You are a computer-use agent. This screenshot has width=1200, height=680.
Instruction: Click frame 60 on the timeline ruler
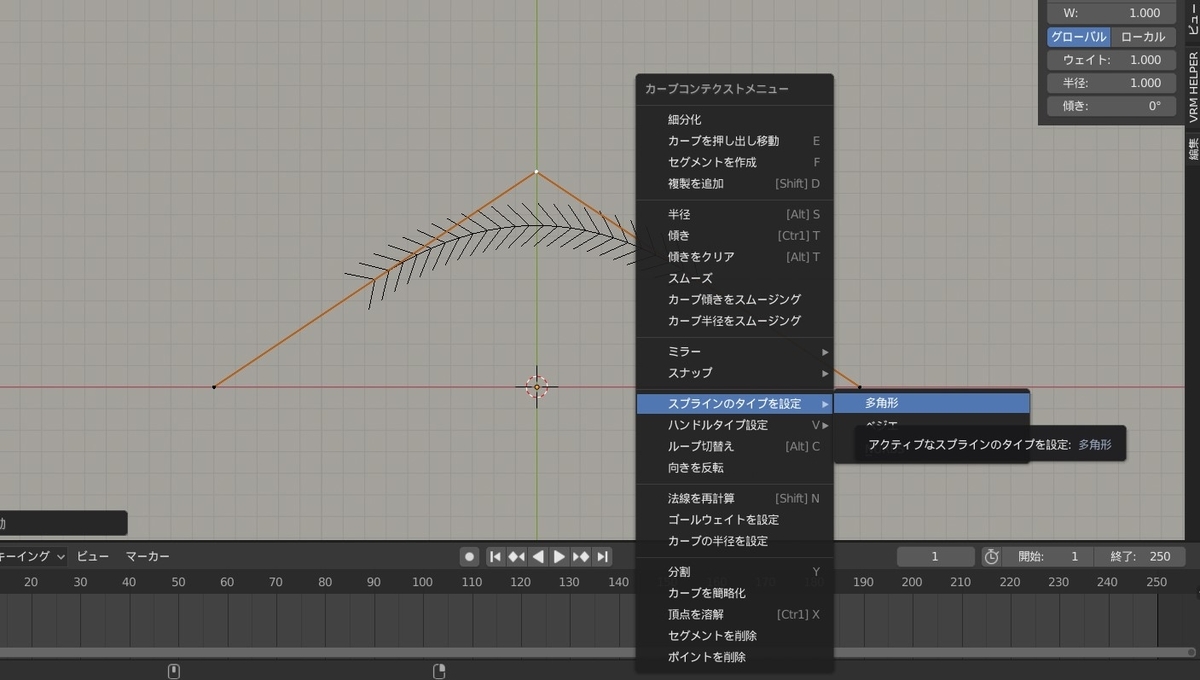tap(227, 582)
